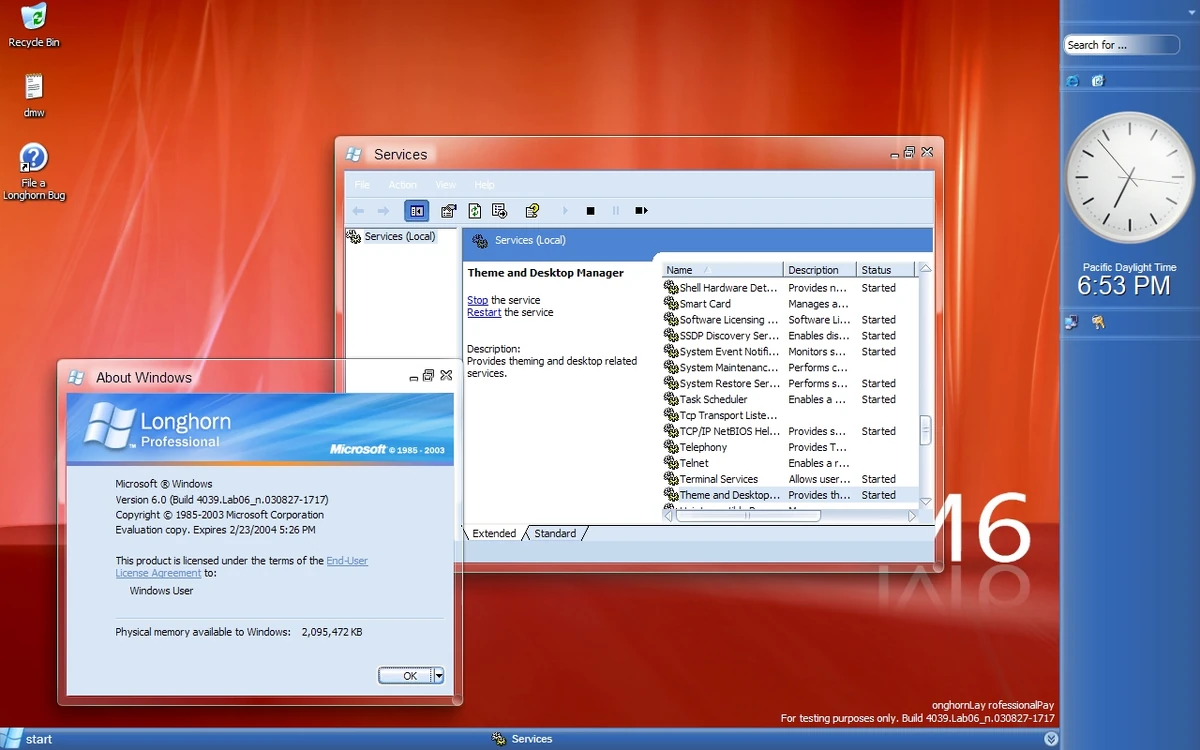Viewport: 1200px width, 750px height.
Task: Open Properties via the properties toolbar icon
Action: pos(447,211)
